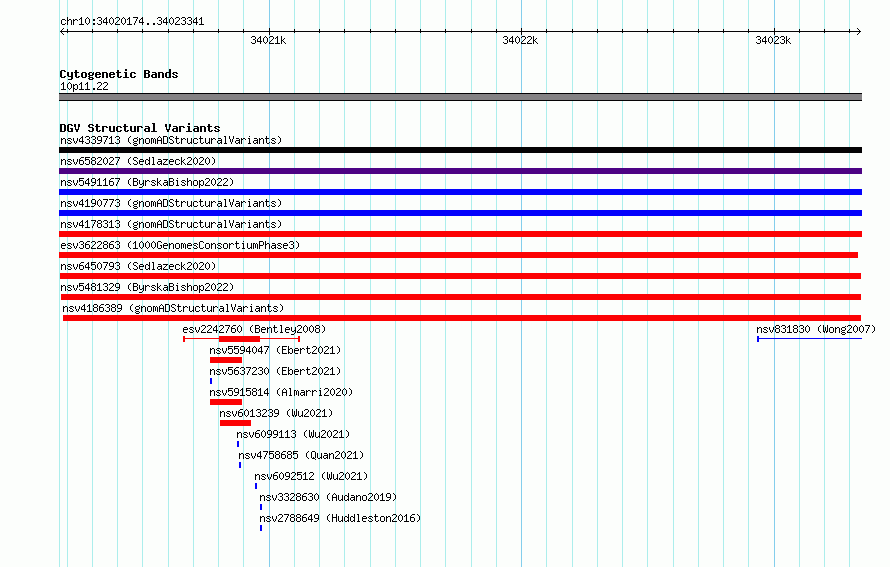Viewport: 890px width, 567px height.
Task: Click the purple nsv6582027 variant bar
Action: pos(460,171)
